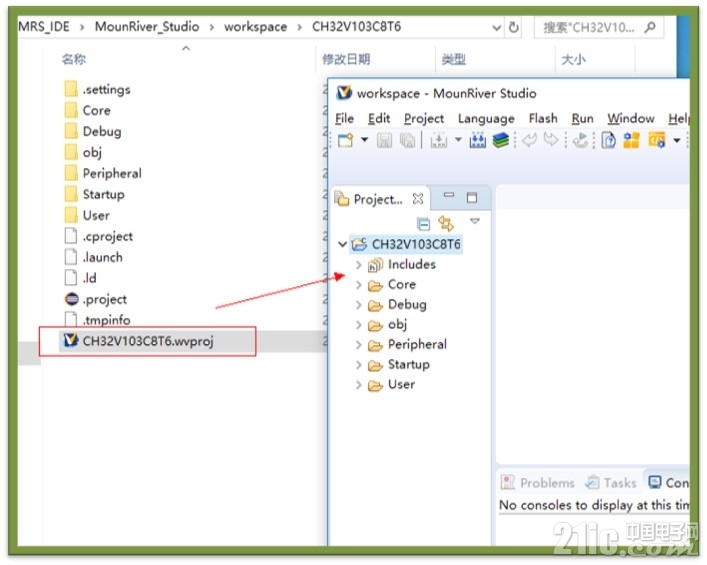Expand the Debug folder in project tree
Screen dimensions: 707x565
click(358, 305)
